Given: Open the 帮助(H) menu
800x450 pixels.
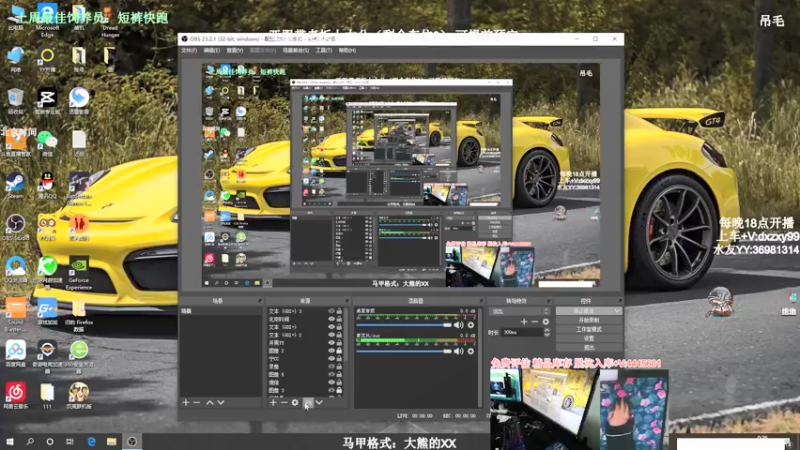Looking at the screenshot, I should coord(347,51).
